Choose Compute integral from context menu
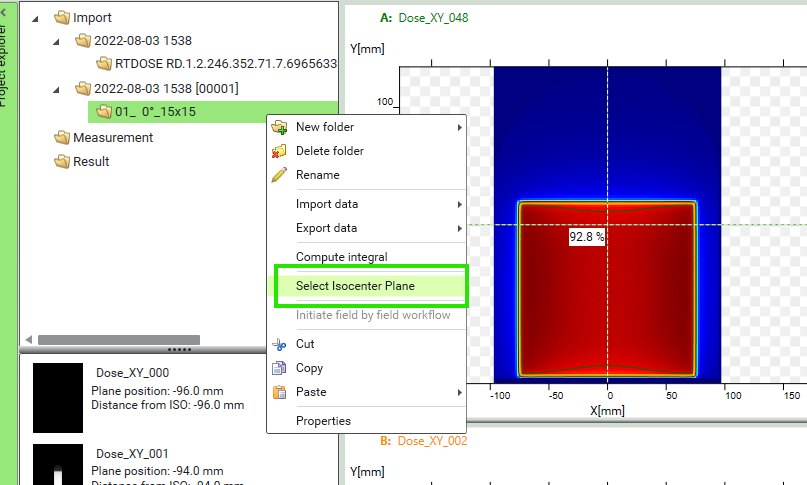 341,257
